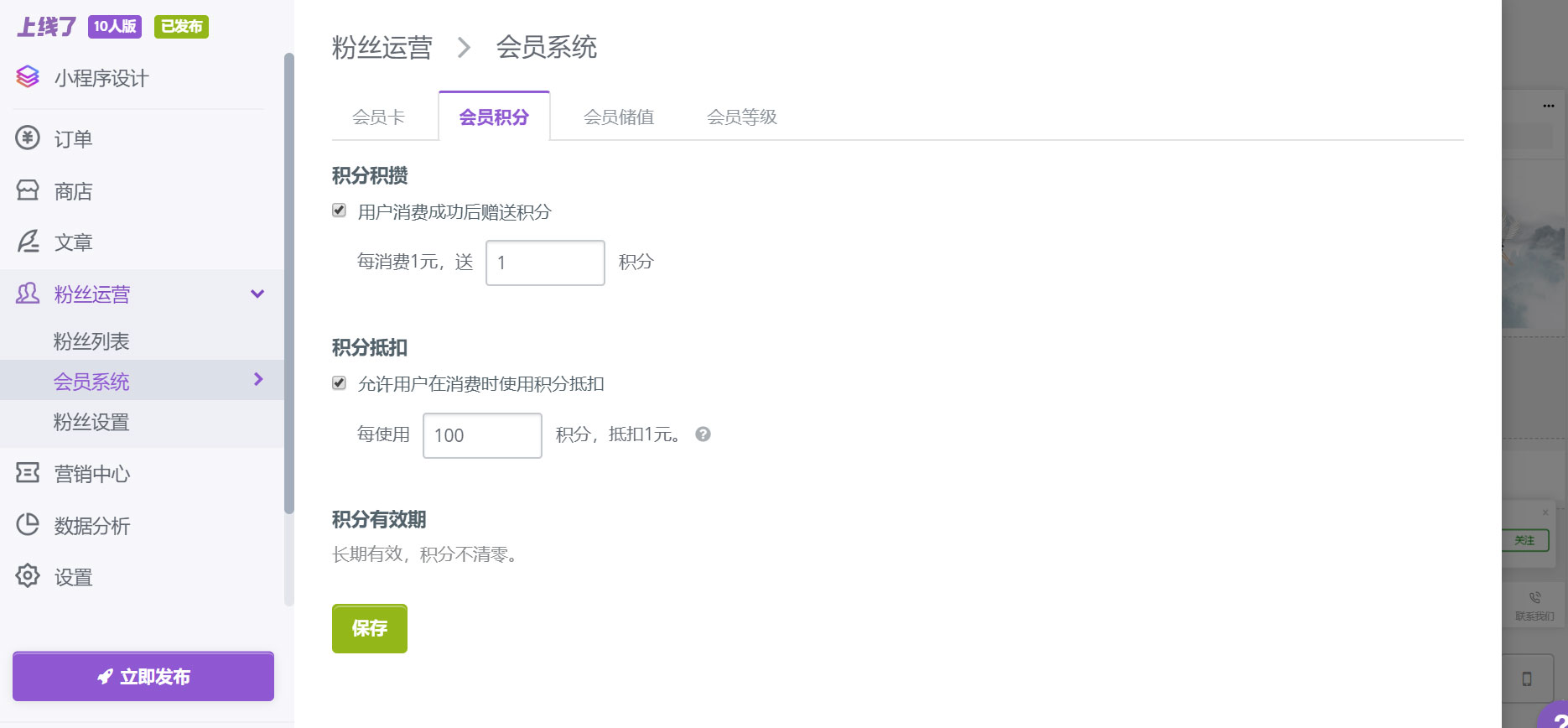Click the three-dot more icon in preview

[x=1549, y=106]
